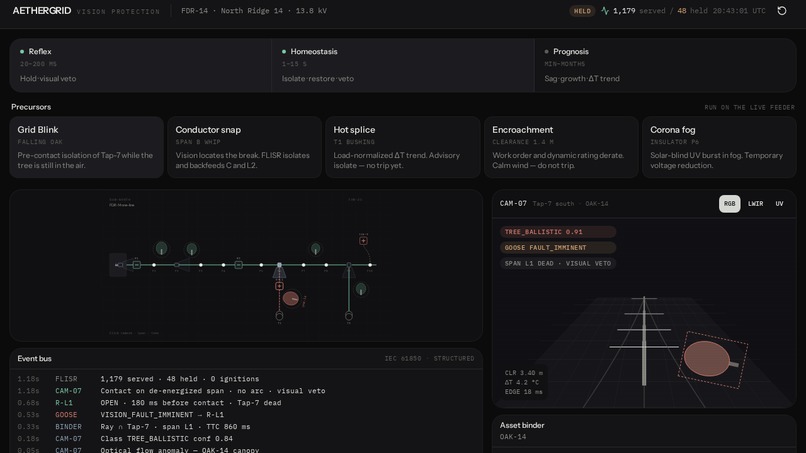Click the GOOSE FAULT_IMMINENT chip
Screen dimensions: 806x453
tap(558, 248)
